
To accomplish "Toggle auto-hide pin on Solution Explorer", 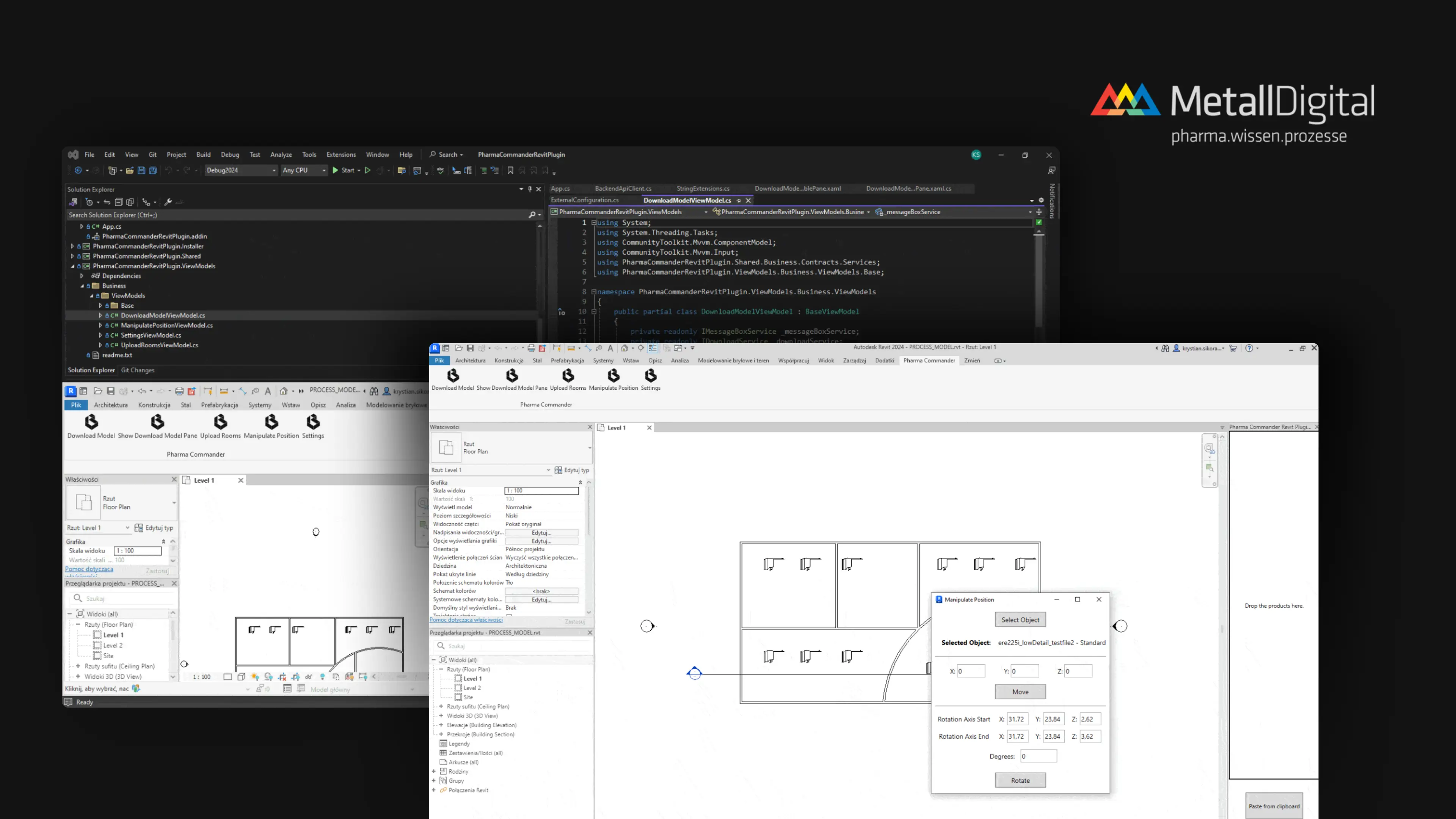I will coord(530,189).
